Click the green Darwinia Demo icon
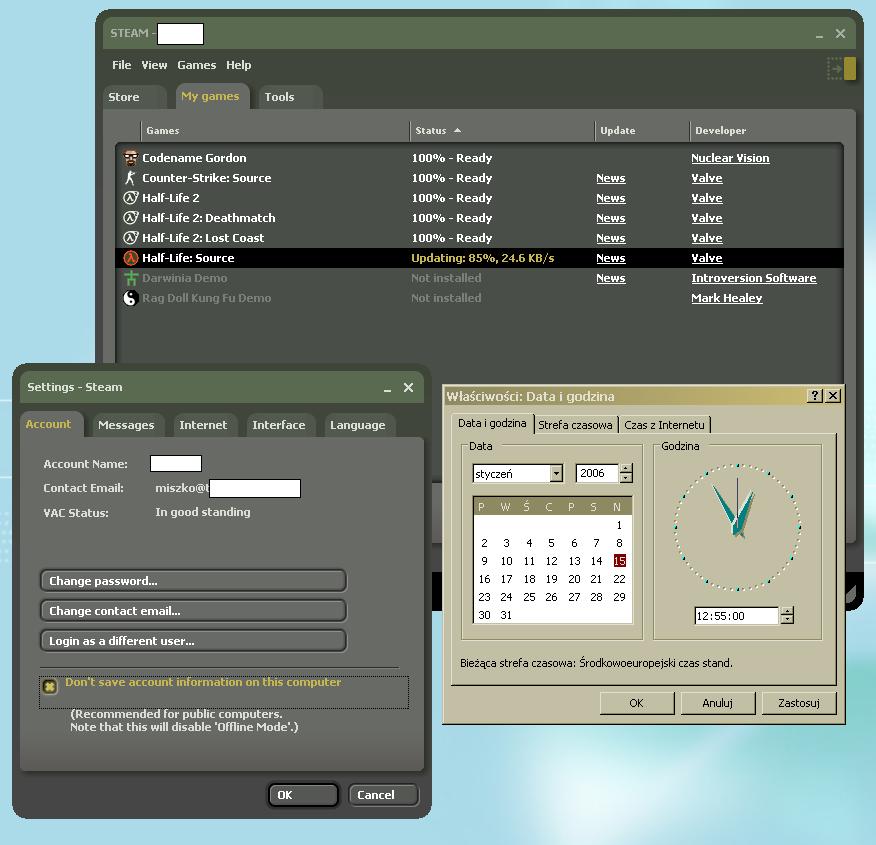The image size is (876, 845). [131, 278]
